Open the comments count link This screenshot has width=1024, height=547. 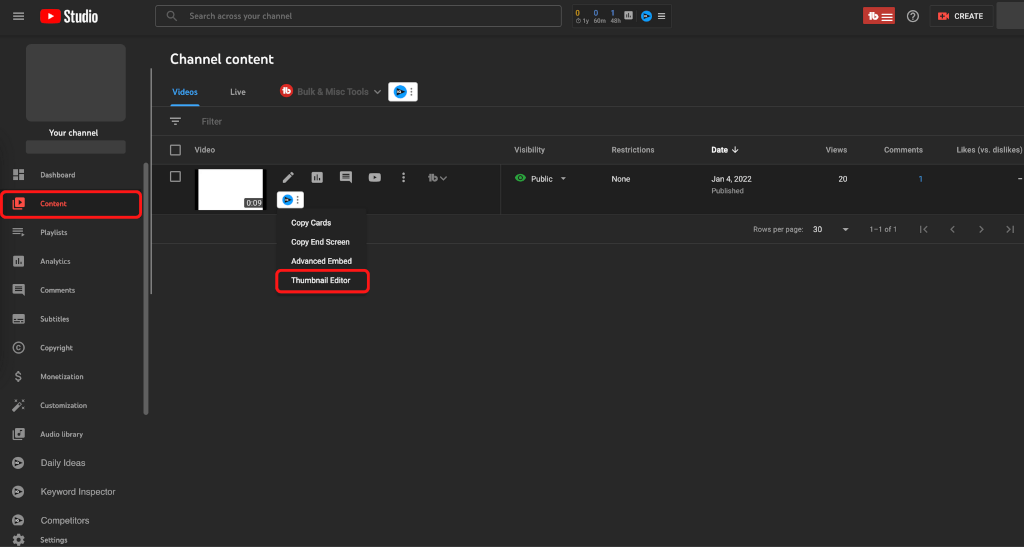(x=920, y=179)
